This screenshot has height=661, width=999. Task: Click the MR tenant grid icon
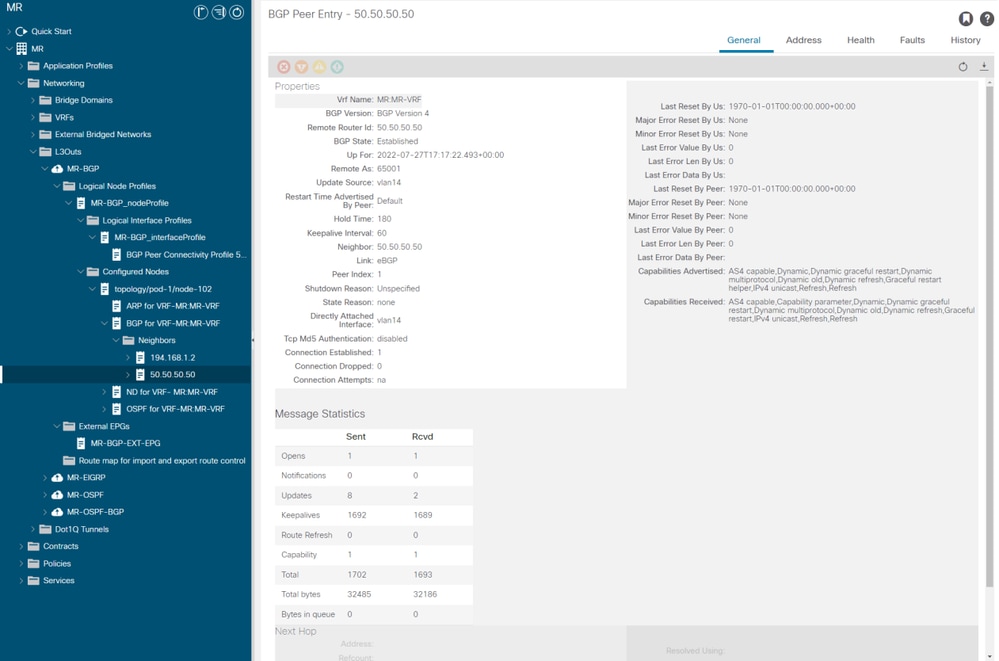(22, 48)
